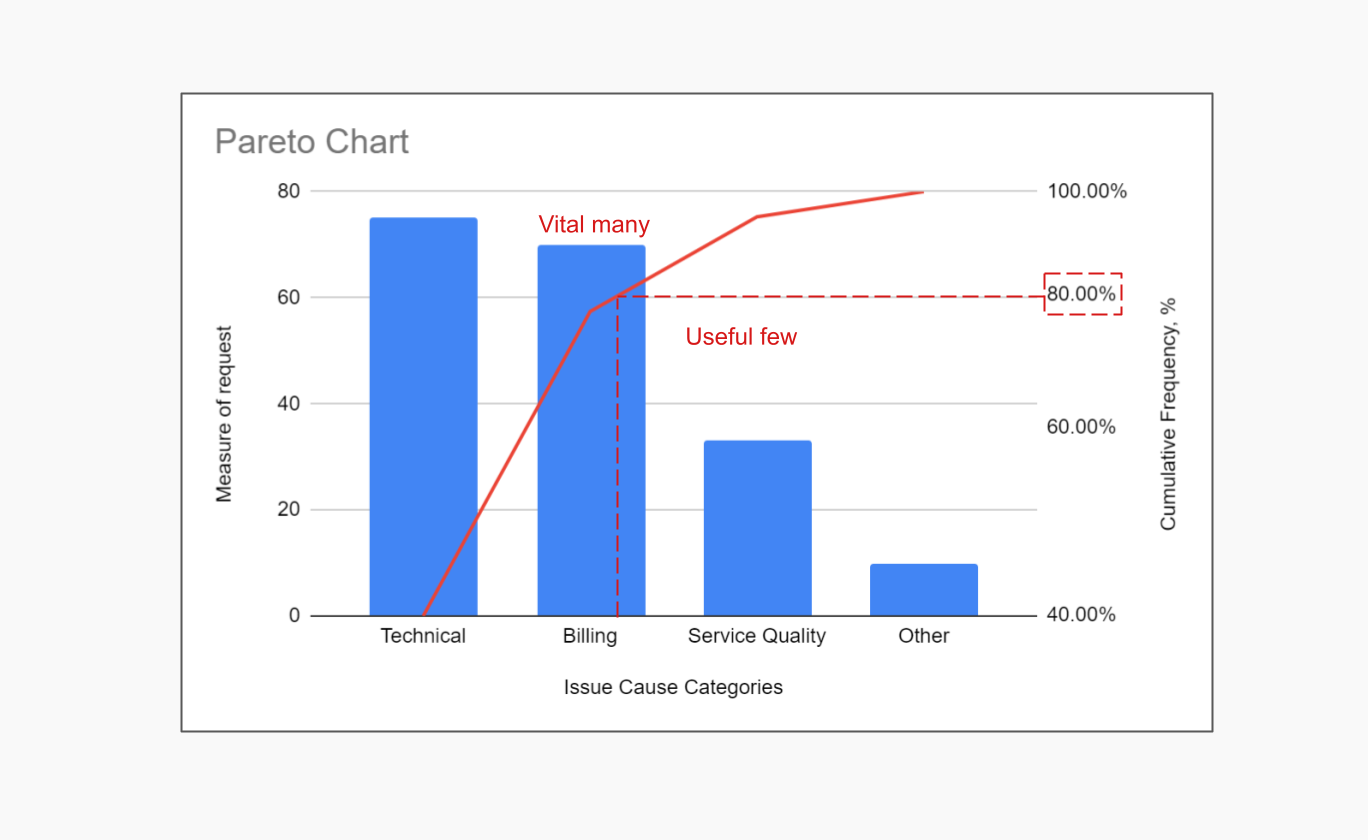Select the 20 tick on left axis

(x=288, y=510)
